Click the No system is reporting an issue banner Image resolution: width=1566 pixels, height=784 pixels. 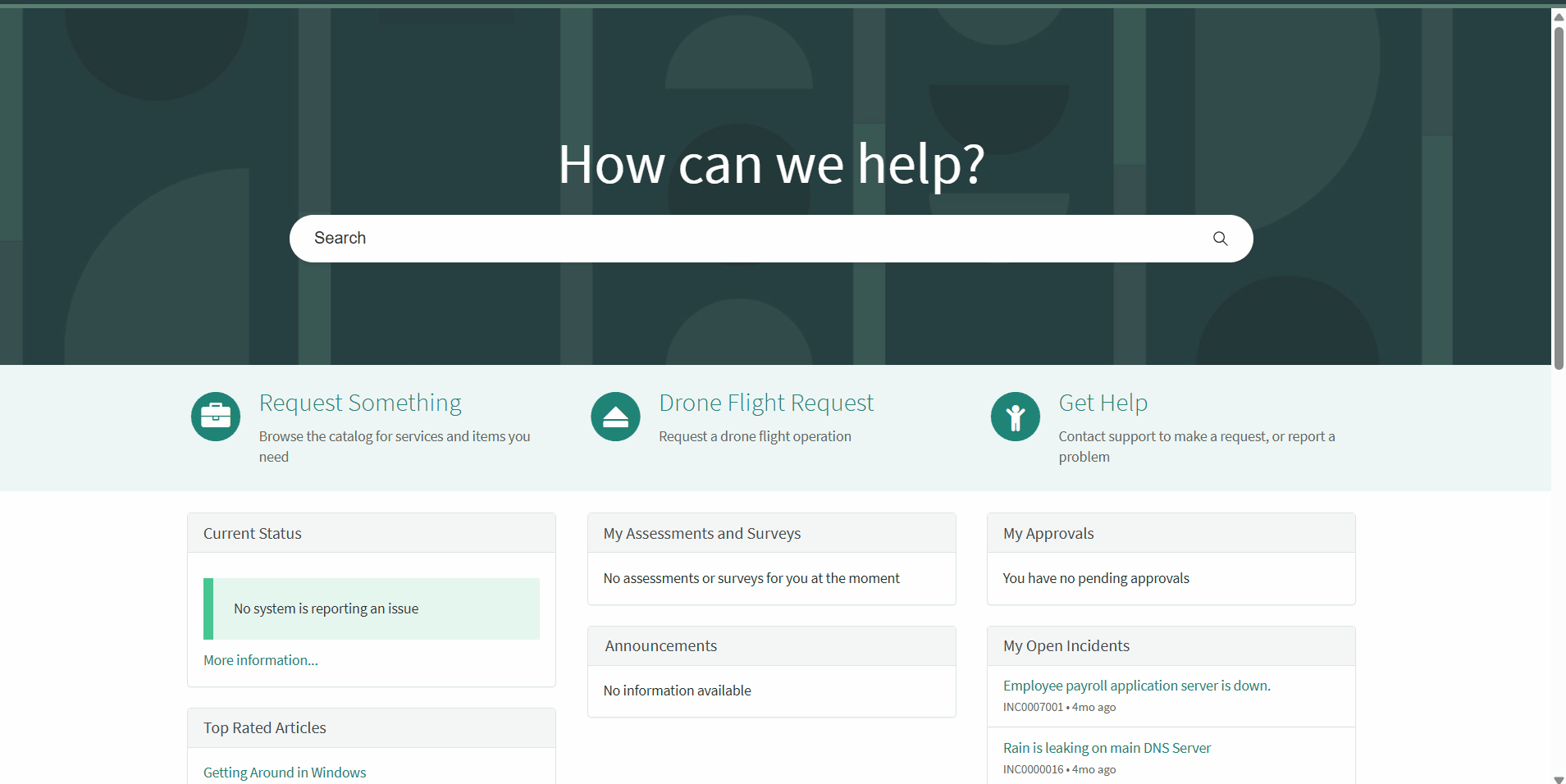[x=372, y=609]
